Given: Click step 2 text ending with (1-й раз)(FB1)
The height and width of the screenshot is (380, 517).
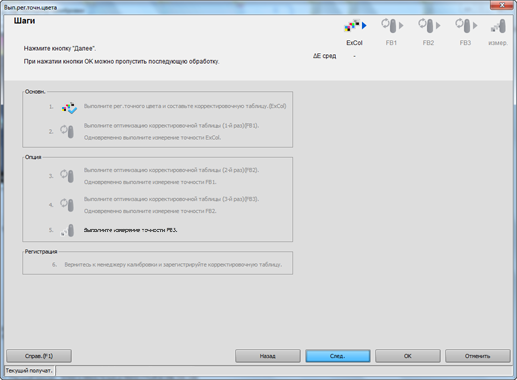Looking at the screenshot, I should (171, 125).
